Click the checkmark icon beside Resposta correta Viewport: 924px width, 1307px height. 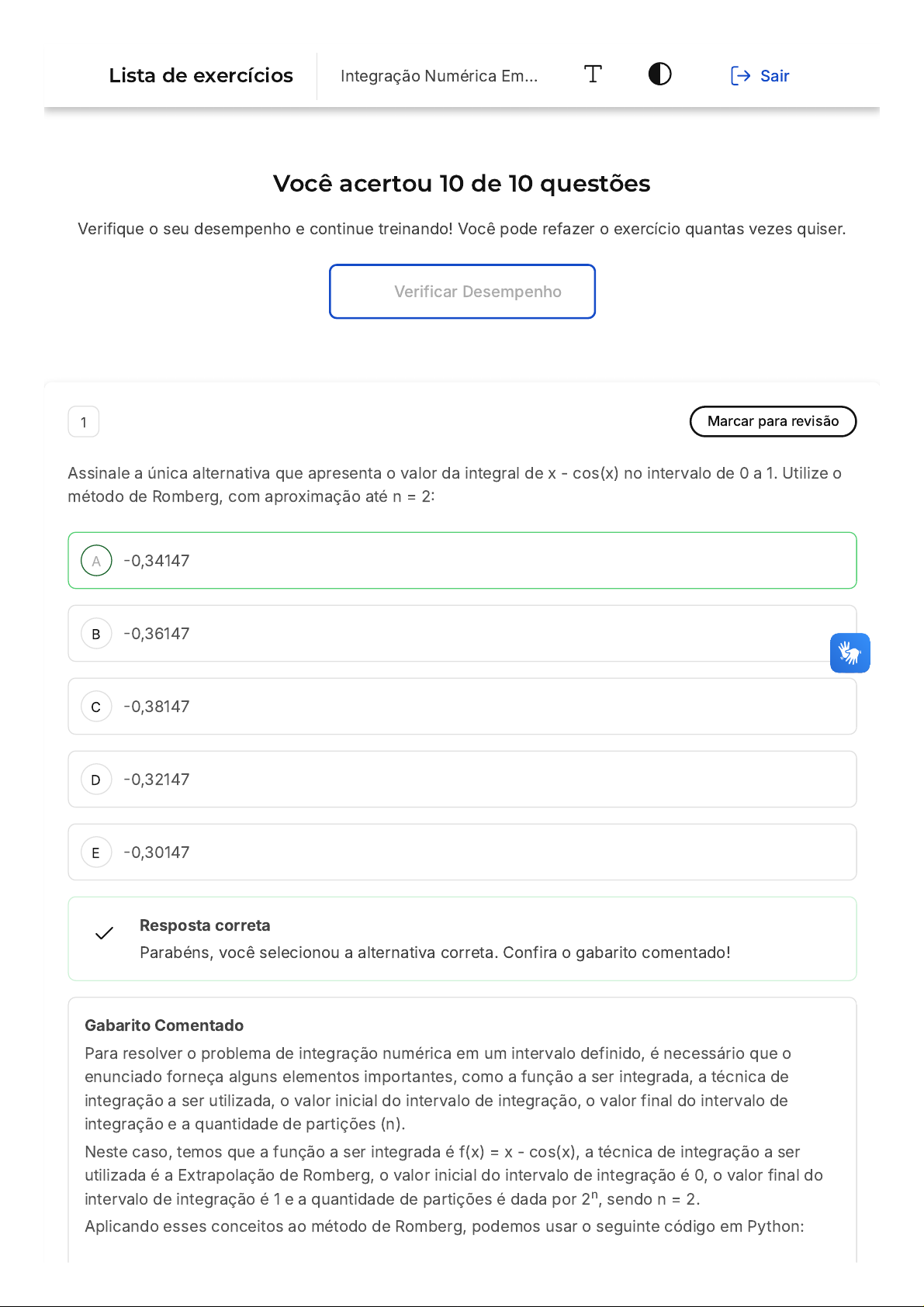tap(104, 933)
